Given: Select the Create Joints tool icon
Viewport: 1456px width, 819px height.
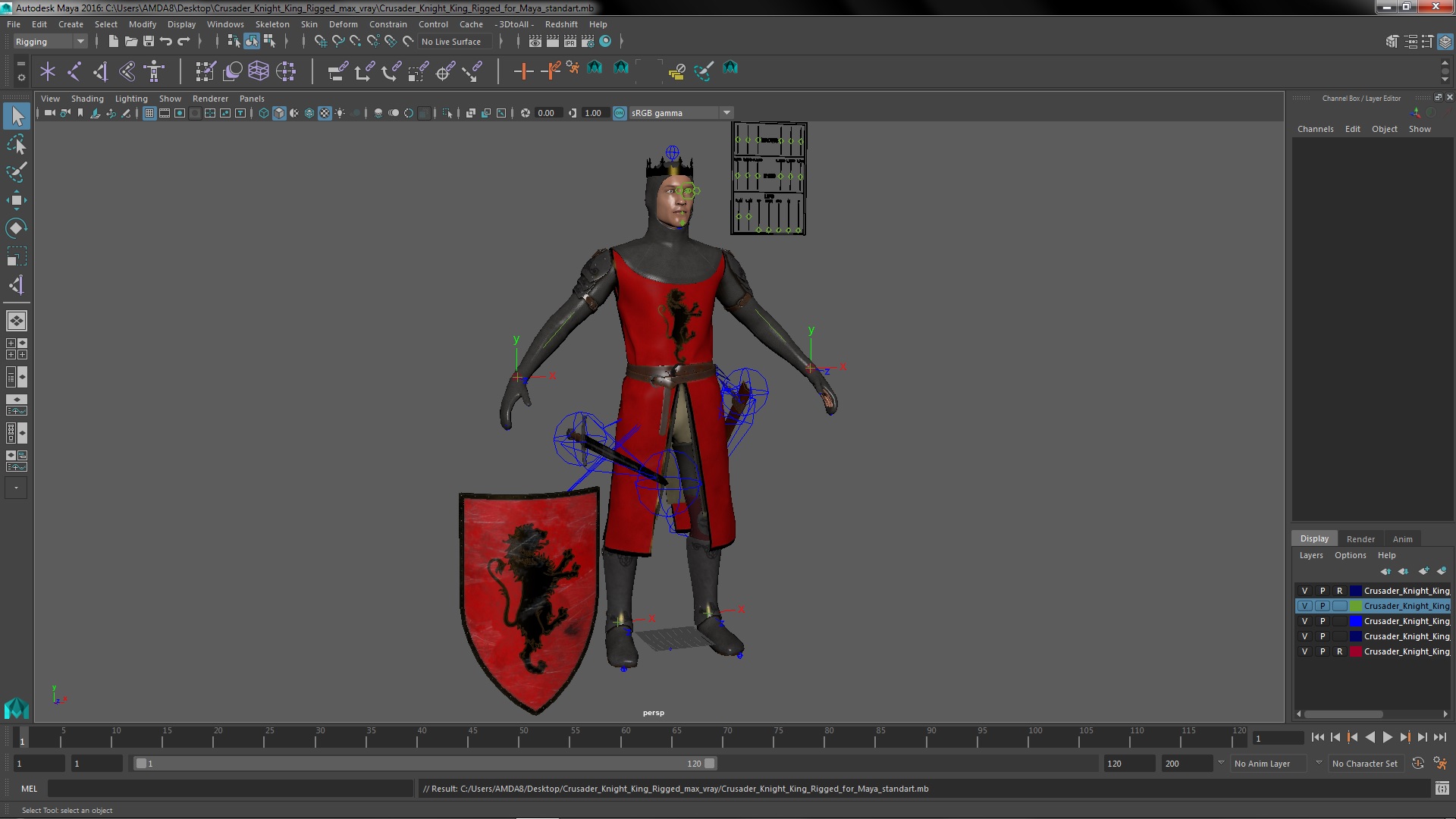Looking at the screenshot, I should pyautogui.click(x=74, y=72).
